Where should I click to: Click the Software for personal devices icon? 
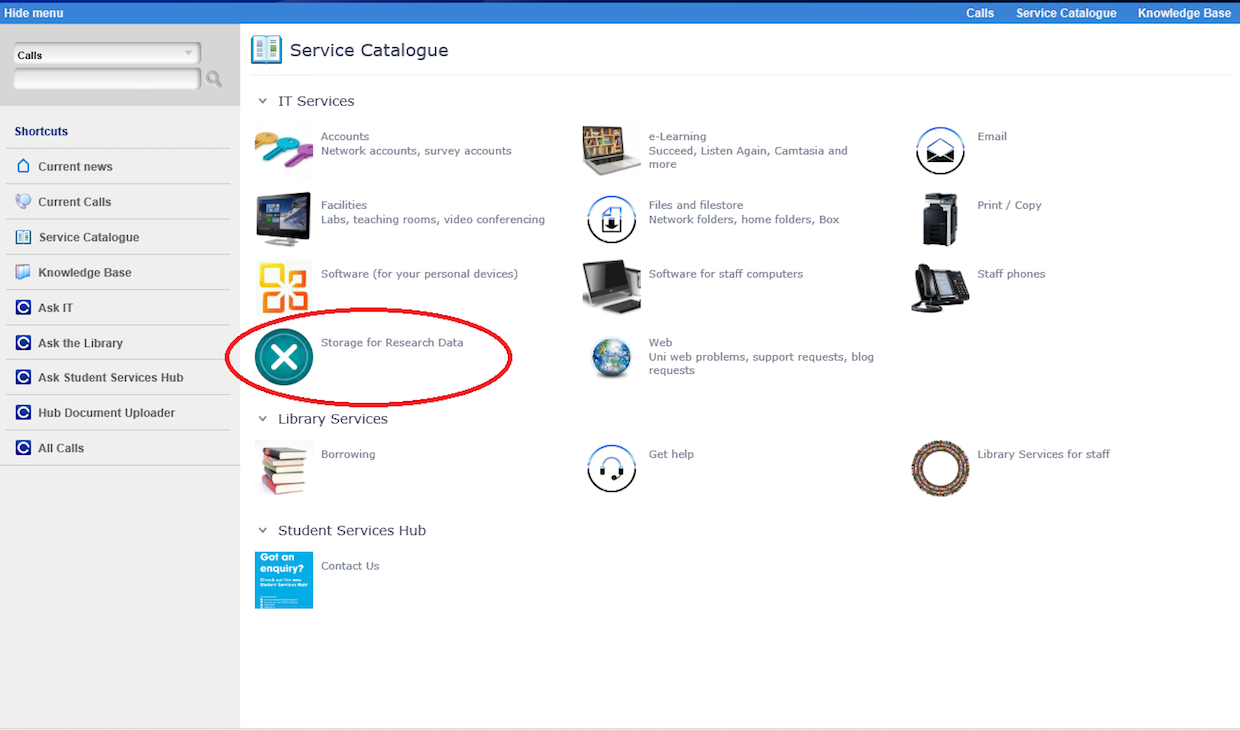point(283,288)
